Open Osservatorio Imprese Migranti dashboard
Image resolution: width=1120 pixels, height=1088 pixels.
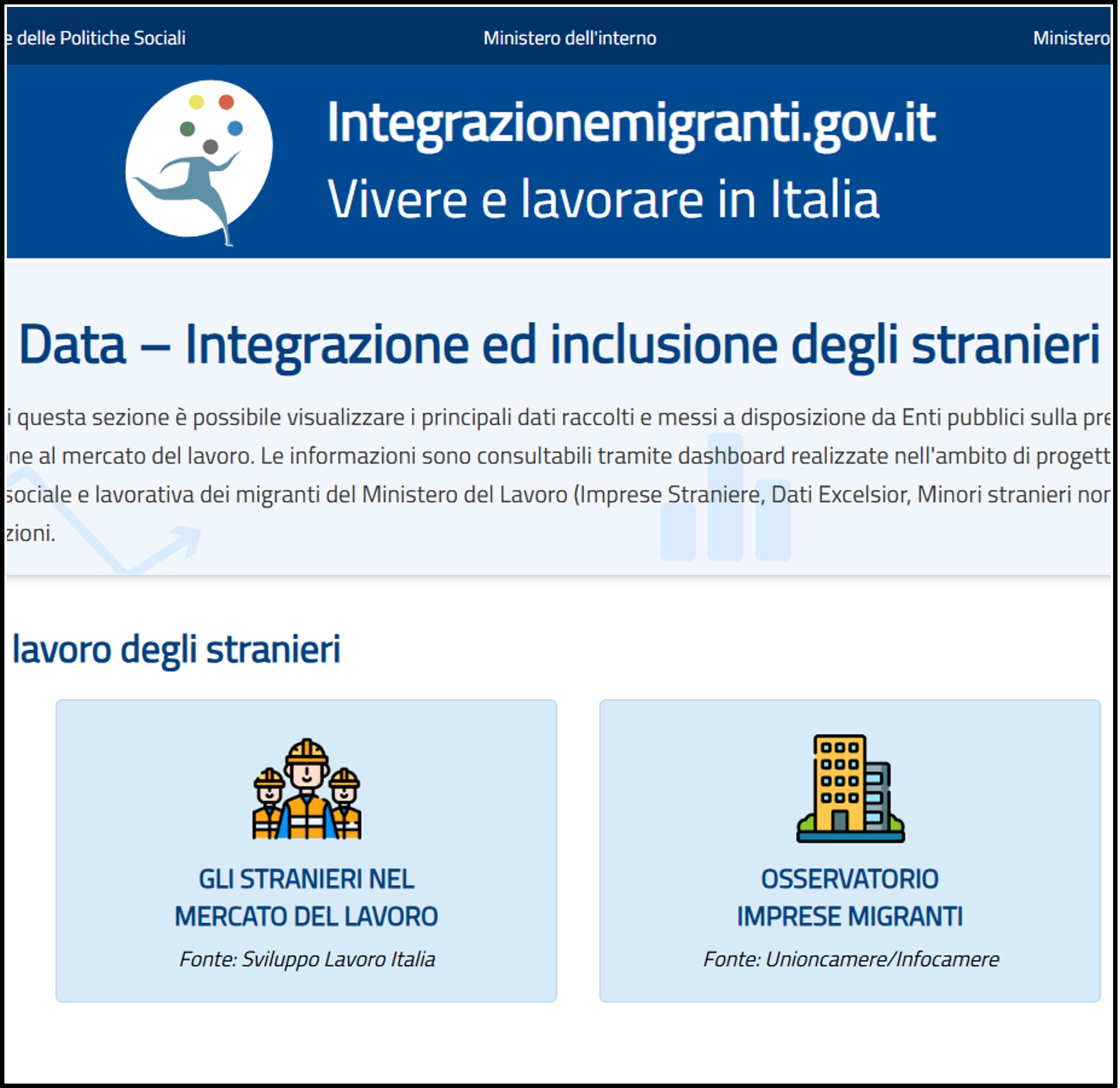pyautogui.click(x=850, y=898)
